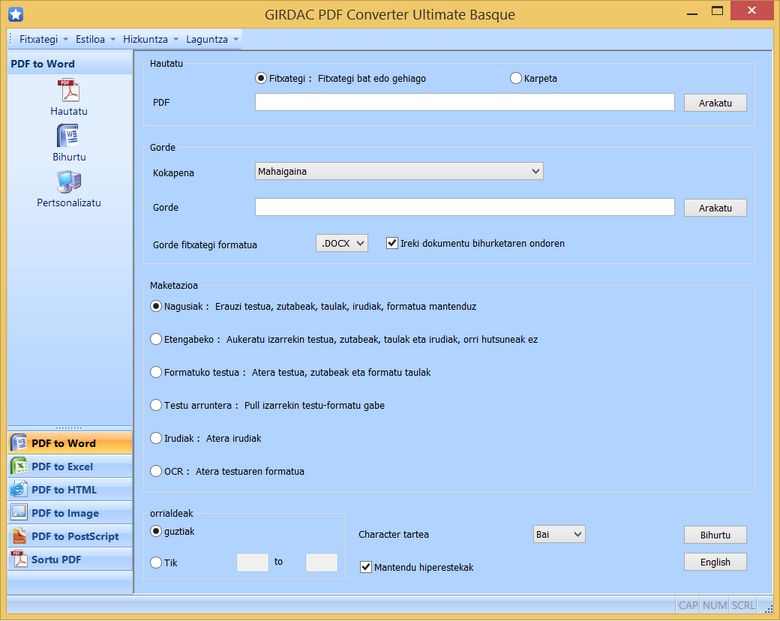Click Arakatu button next to PDF field

click(715, 103)
